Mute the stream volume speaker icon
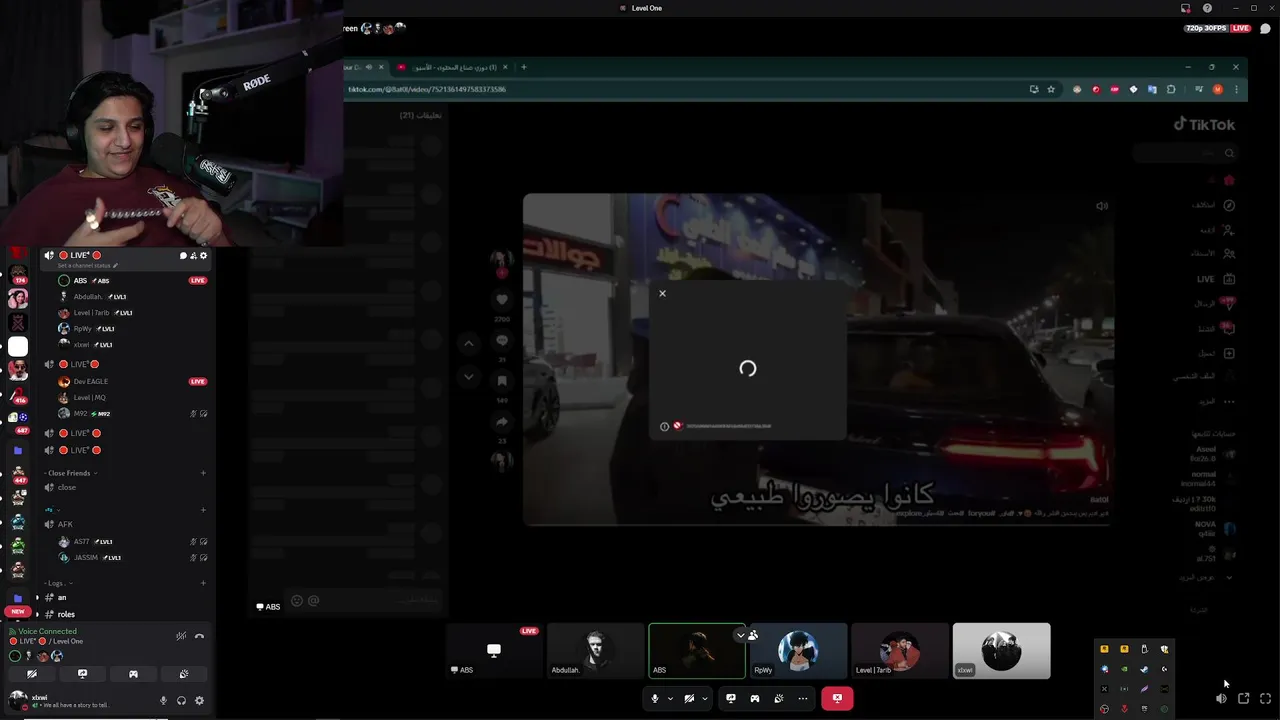 click(x=1221, y=698)
